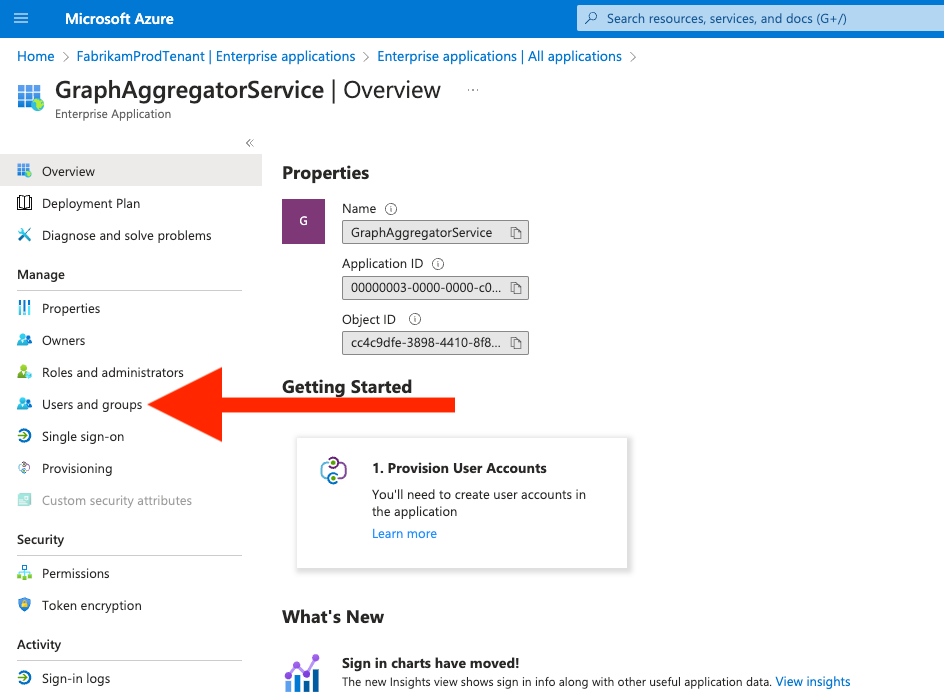This screenshot has width=944, height=700.
Task: Open Enterprise applications All applications breadcrumb
Action: click(x=499, y=56)
